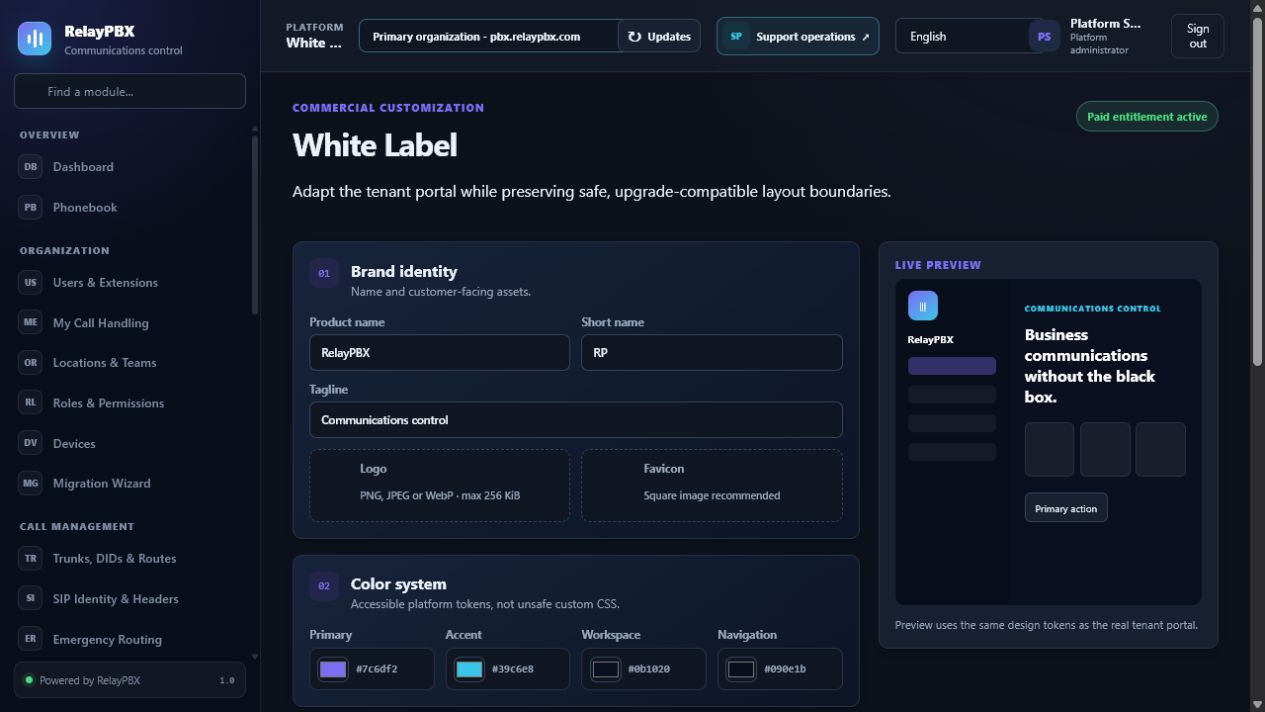Click the Updates refresh button
Viewport: 1265px width, 712px height.
(659, 36)
